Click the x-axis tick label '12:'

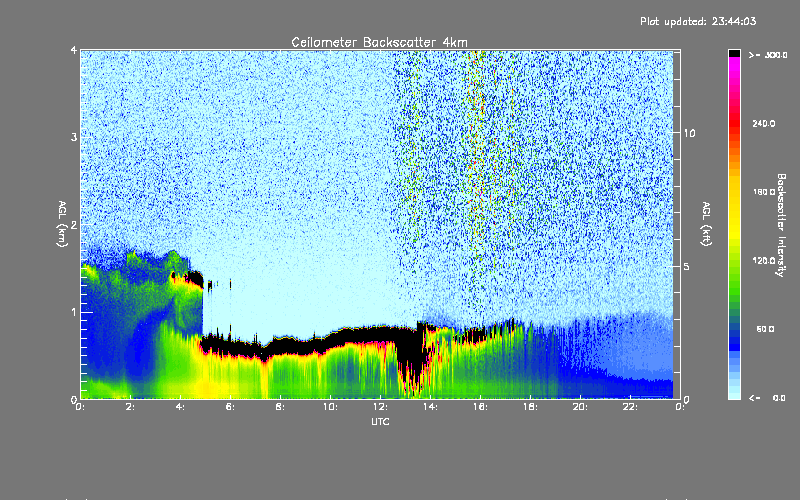[x=380, y=407]
